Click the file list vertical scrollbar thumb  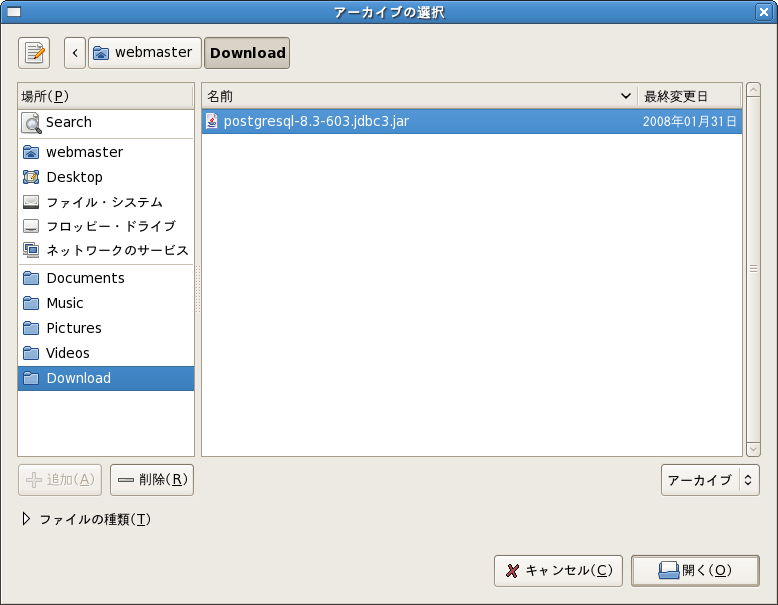(x=753, y=269)
